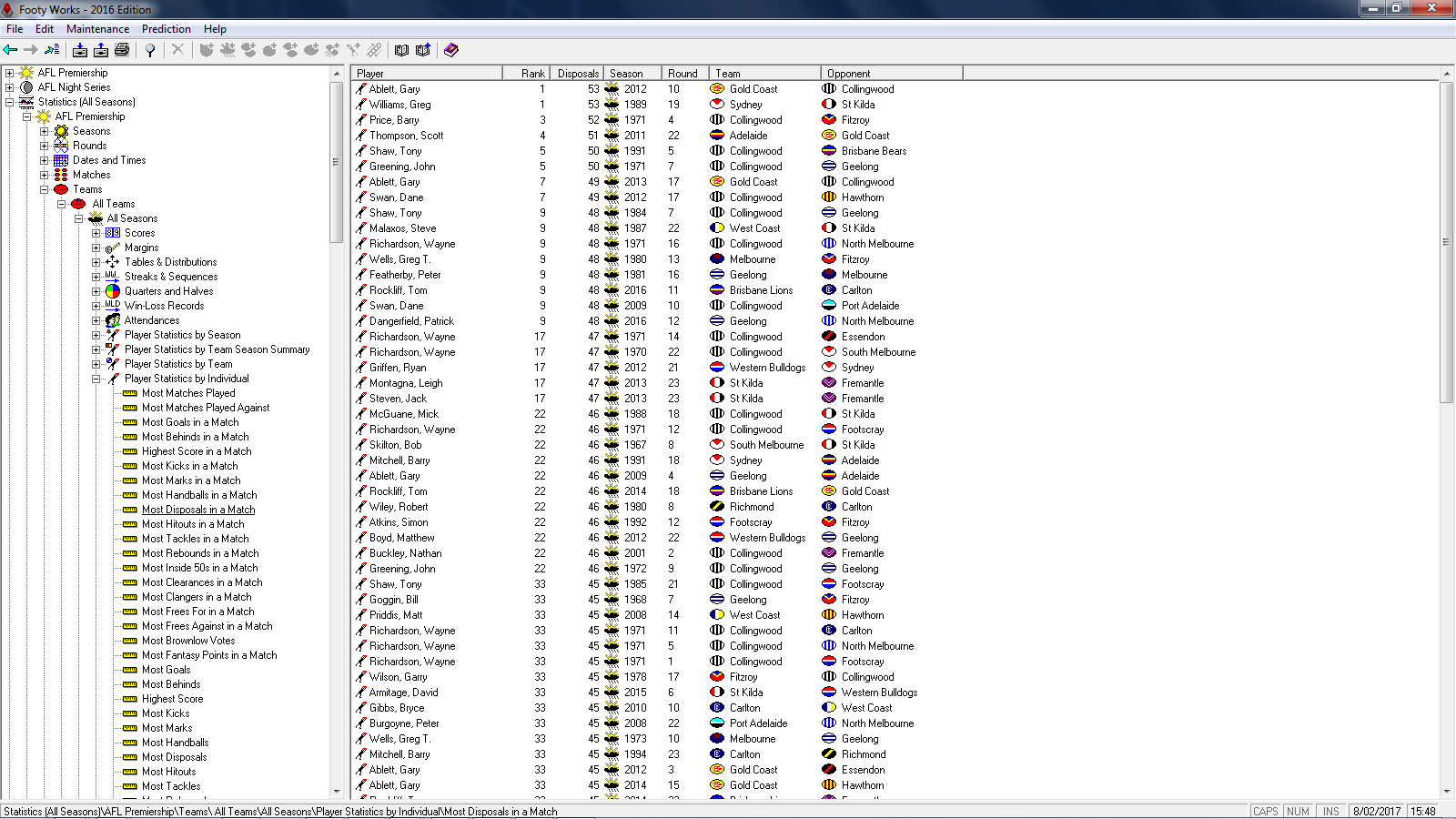This screenshot has width=1456, height=819.
Task: Click the CAPS status bar indicator
Action: [1265, 812]
